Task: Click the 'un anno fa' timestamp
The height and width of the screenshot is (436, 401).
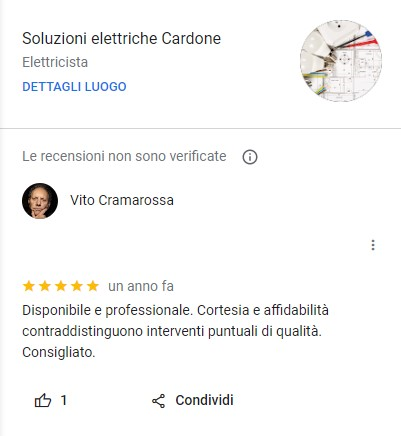Action: (x=141, y=286)
